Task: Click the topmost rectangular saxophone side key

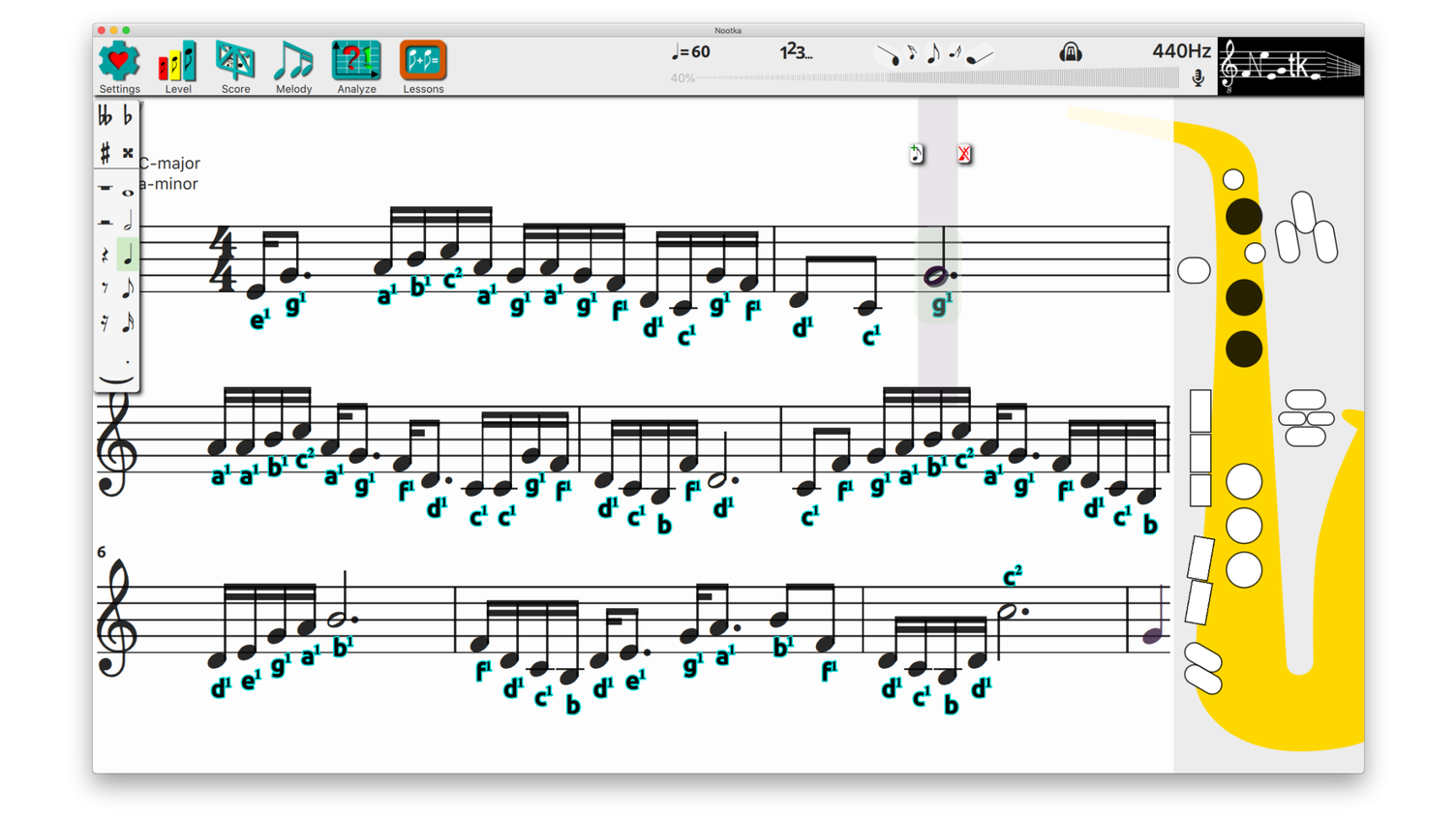Action: tap(1200, 410)
